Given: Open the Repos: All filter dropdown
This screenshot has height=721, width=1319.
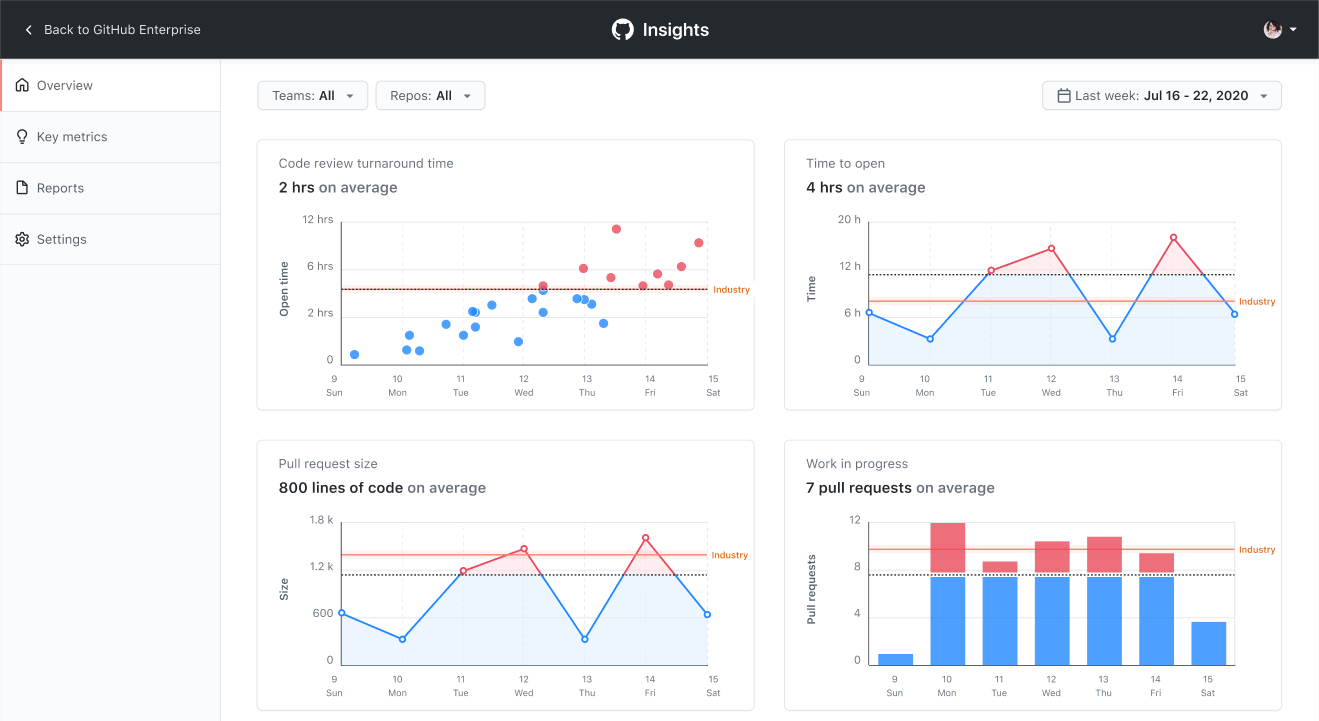Looking at the screenshot, I should pos(430,95).
